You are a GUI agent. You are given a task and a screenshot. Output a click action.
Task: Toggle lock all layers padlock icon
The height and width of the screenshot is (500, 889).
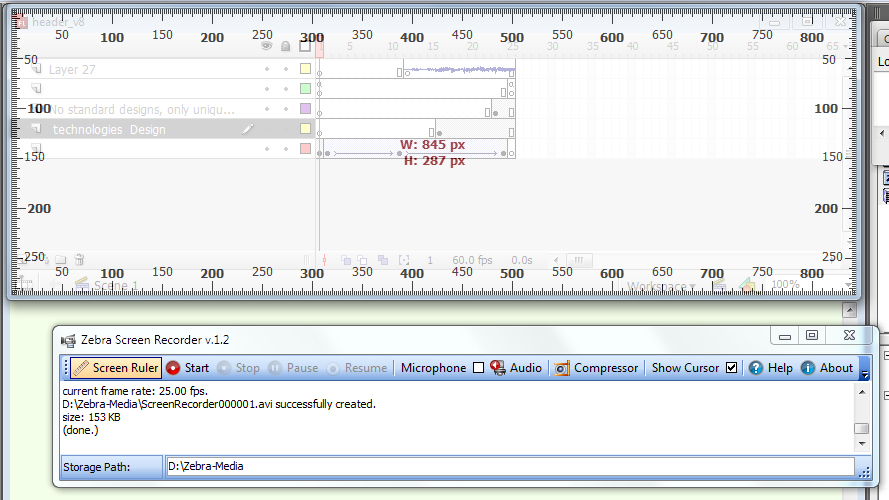tap(286, 46)
